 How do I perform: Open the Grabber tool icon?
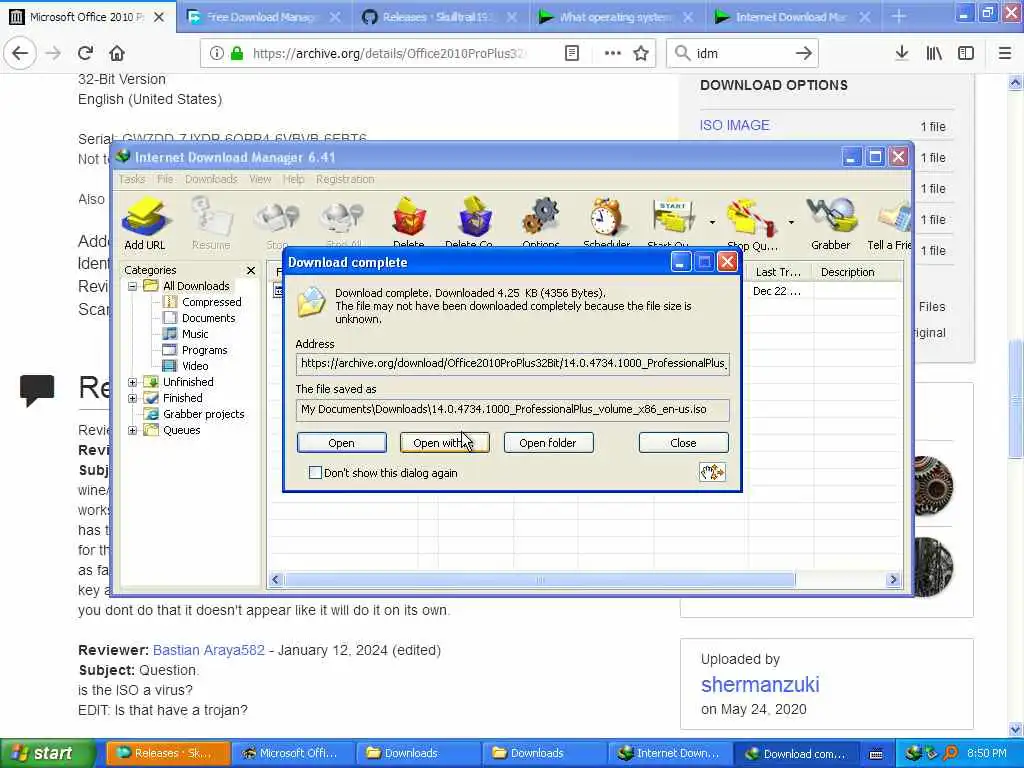click(x=831, y=223)
